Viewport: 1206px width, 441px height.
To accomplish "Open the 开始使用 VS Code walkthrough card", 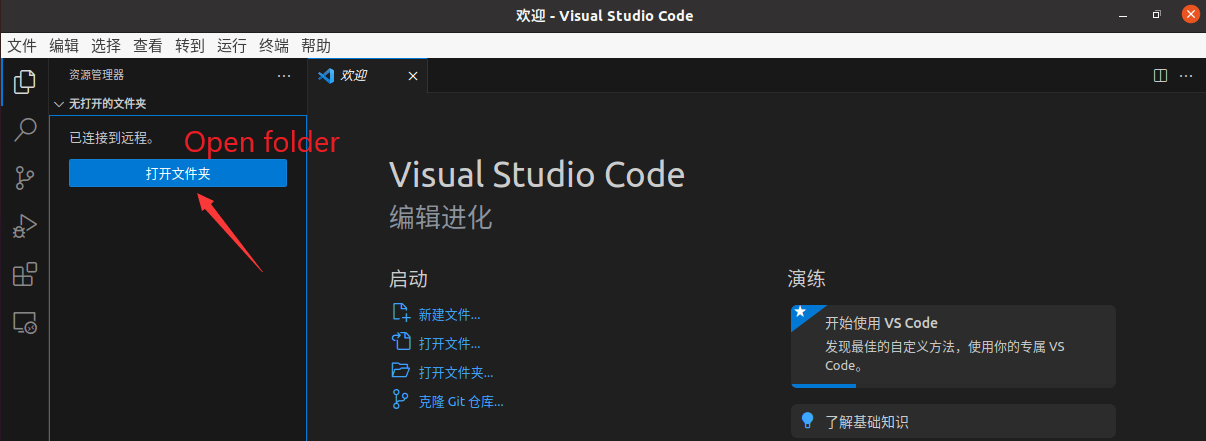I will 952,345.
